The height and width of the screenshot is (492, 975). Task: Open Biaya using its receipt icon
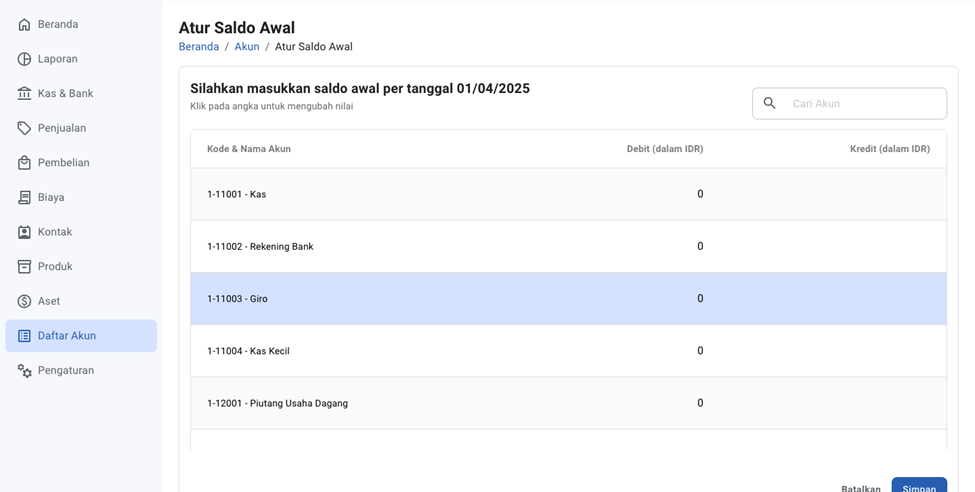pos(25,198)
